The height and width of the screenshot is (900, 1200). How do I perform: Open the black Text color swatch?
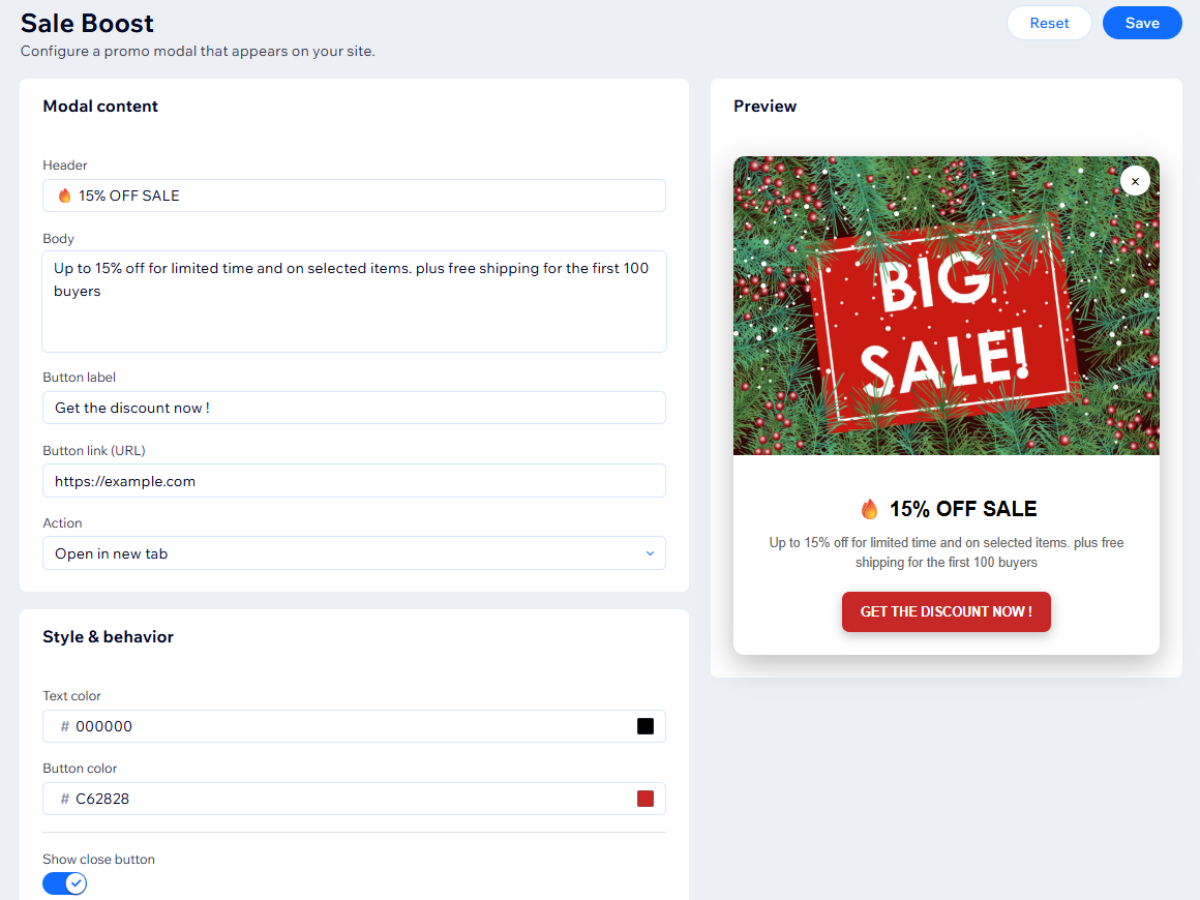pos(645,726)
